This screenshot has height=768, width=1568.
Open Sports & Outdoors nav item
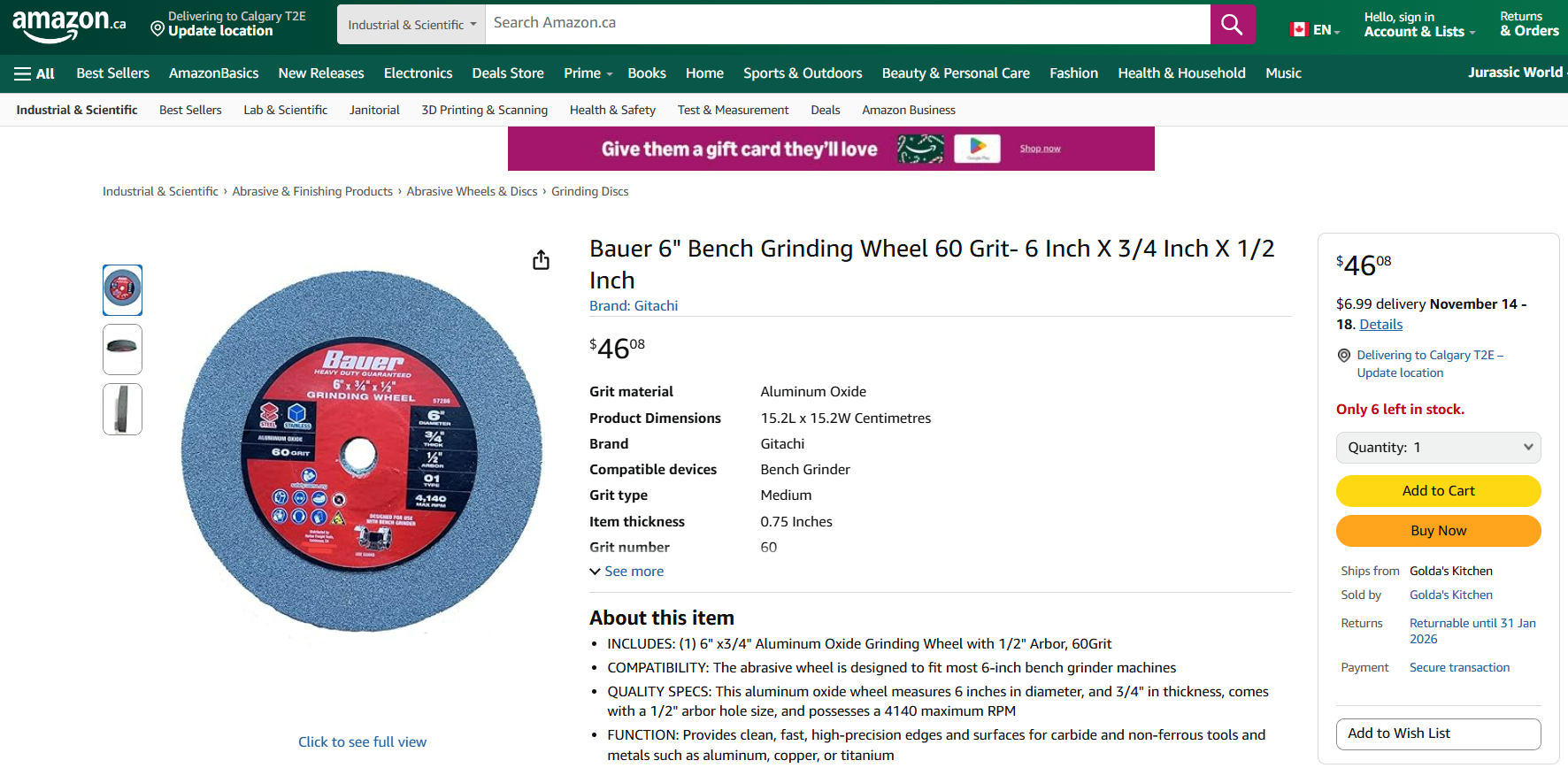(x=803, y=73)
